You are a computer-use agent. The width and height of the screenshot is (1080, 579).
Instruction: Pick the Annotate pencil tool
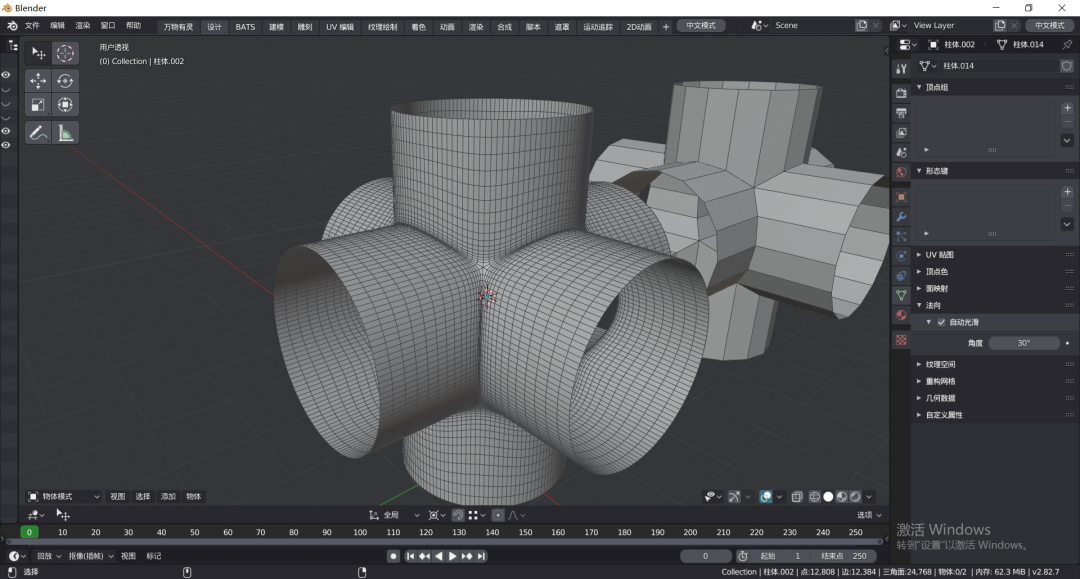tap(38, 132)
